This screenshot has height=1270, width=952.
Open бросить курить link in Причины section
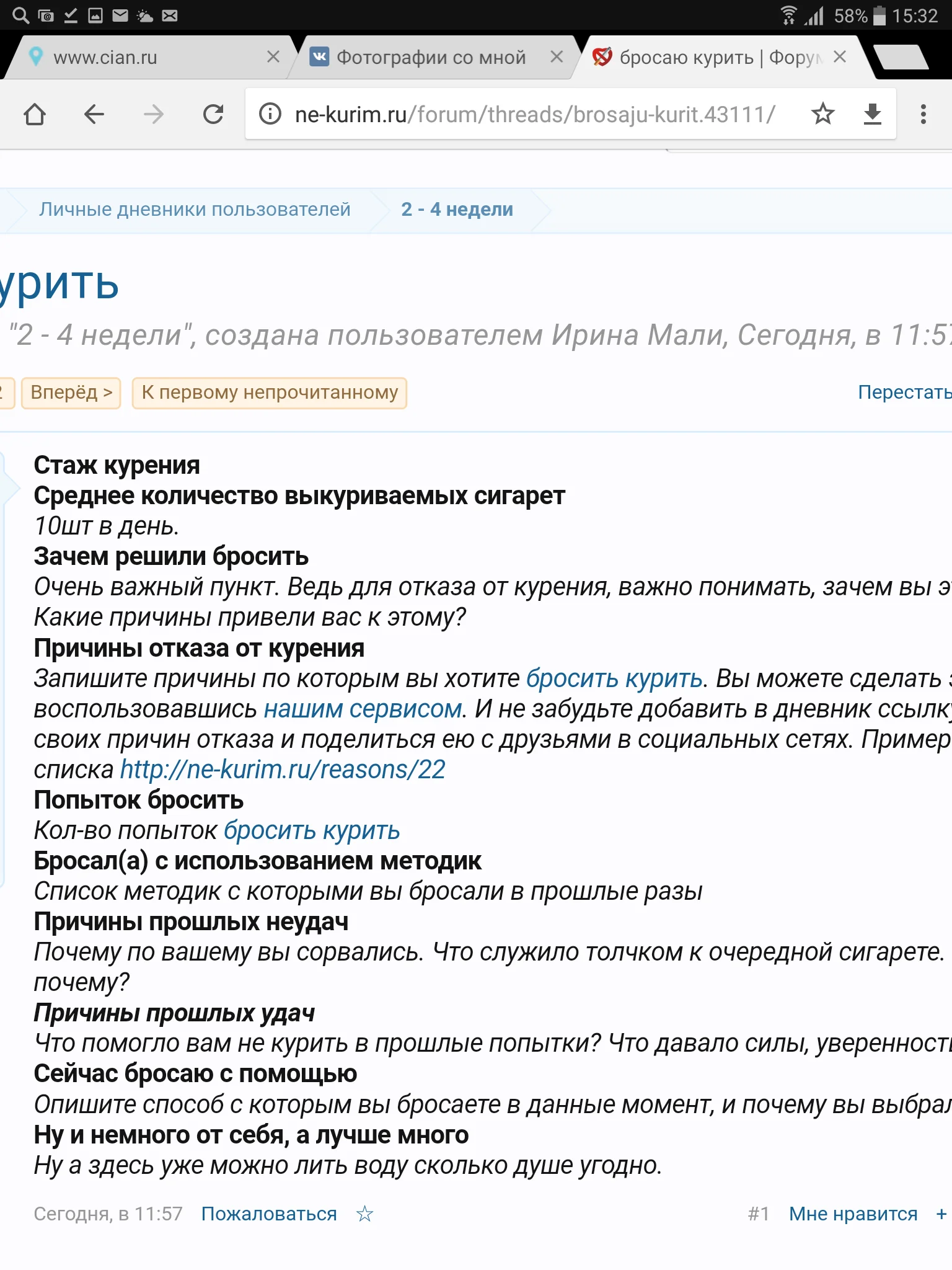click(x=614, y=678)
